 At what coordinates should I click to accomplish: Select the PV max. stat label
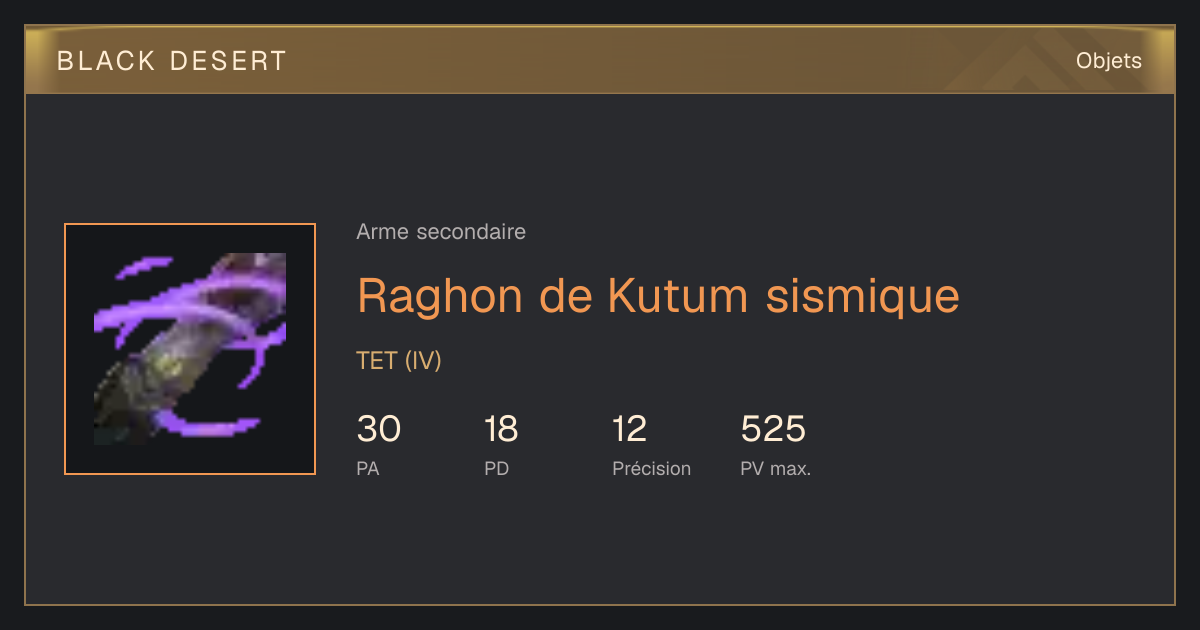[776, 468]
